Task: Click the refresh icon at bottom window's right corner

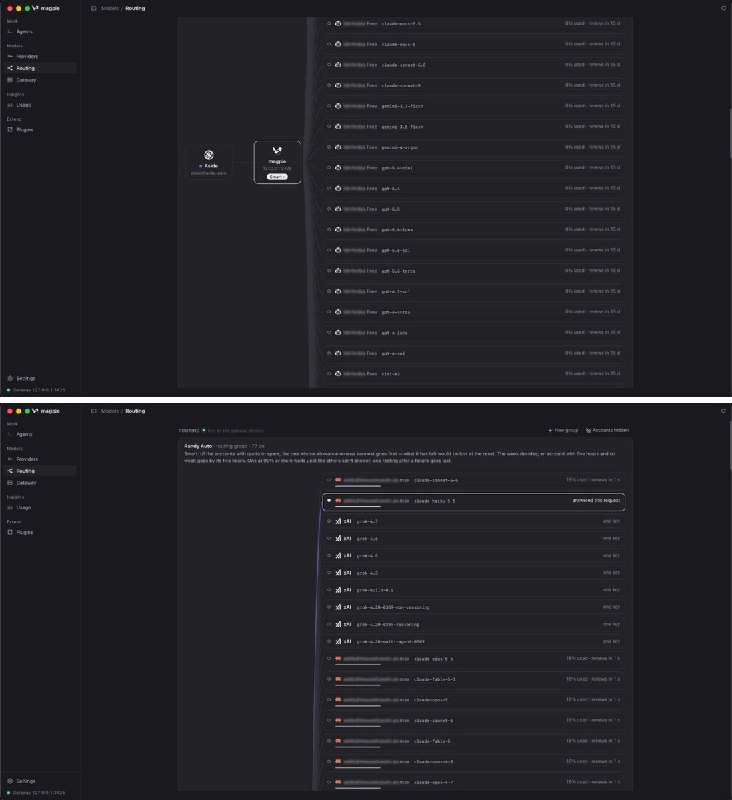Action: [x=723, y=411]
